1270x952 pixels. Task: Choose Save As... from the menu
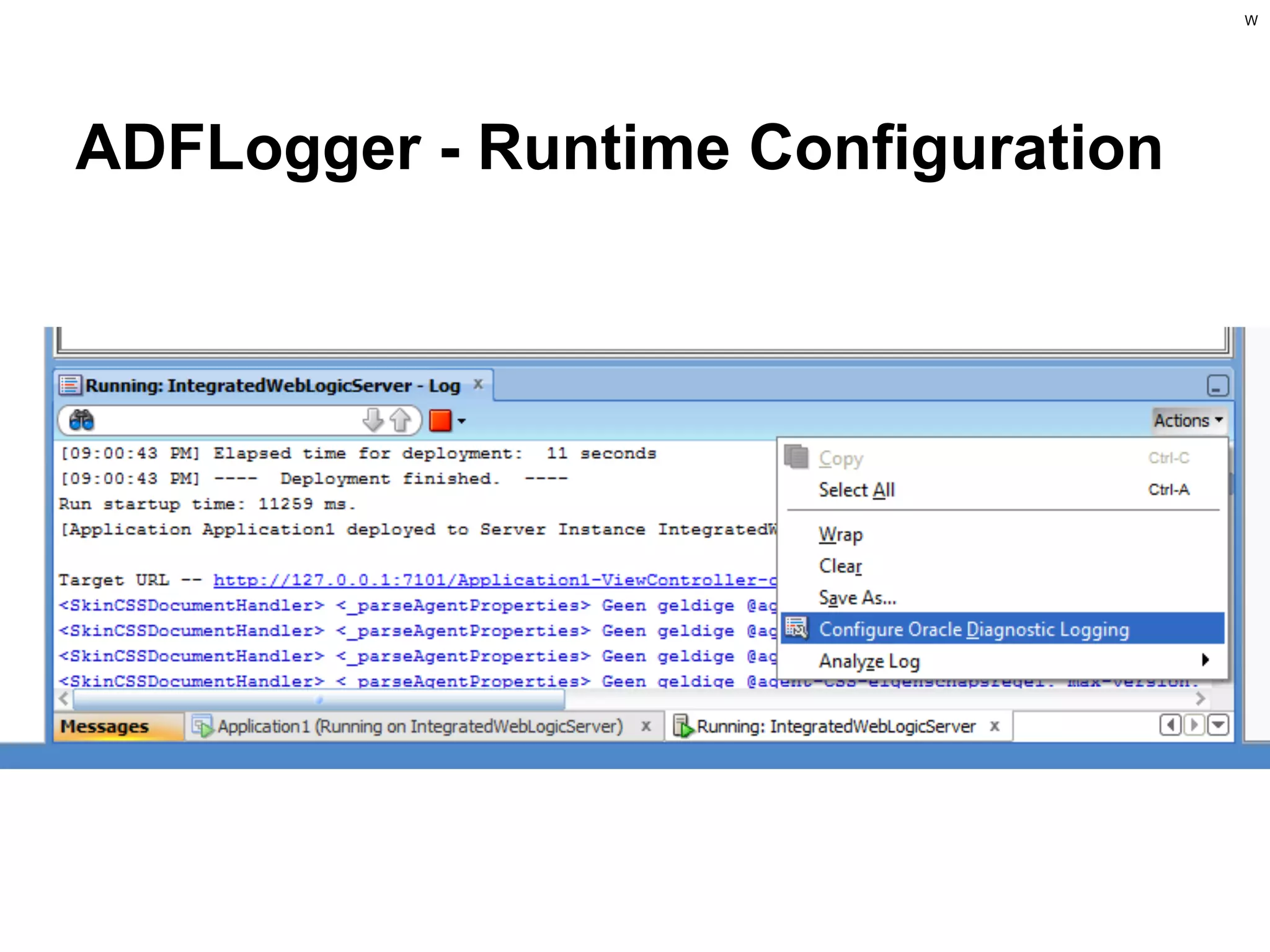pos(1002,597)
